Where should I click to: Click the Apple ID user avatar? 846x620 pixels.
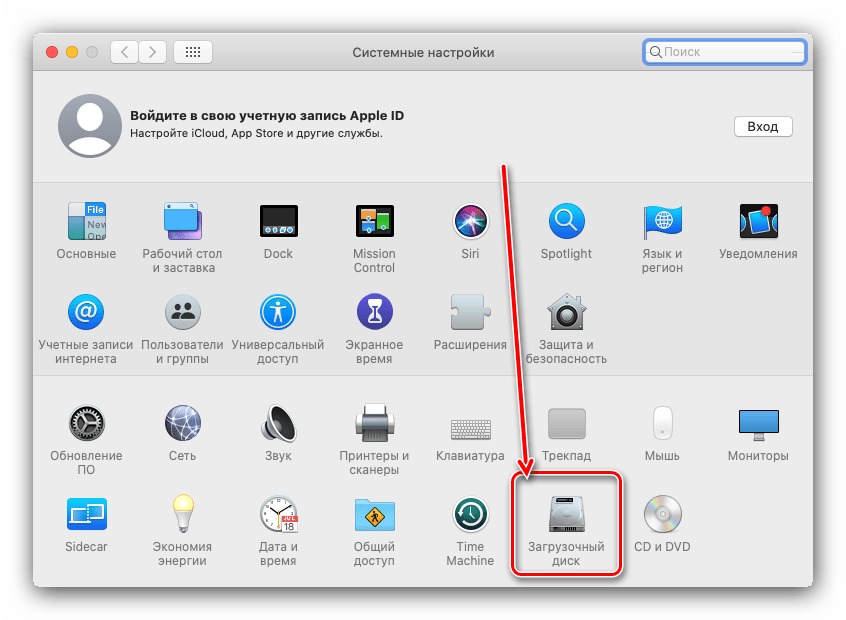coord(90,126)
